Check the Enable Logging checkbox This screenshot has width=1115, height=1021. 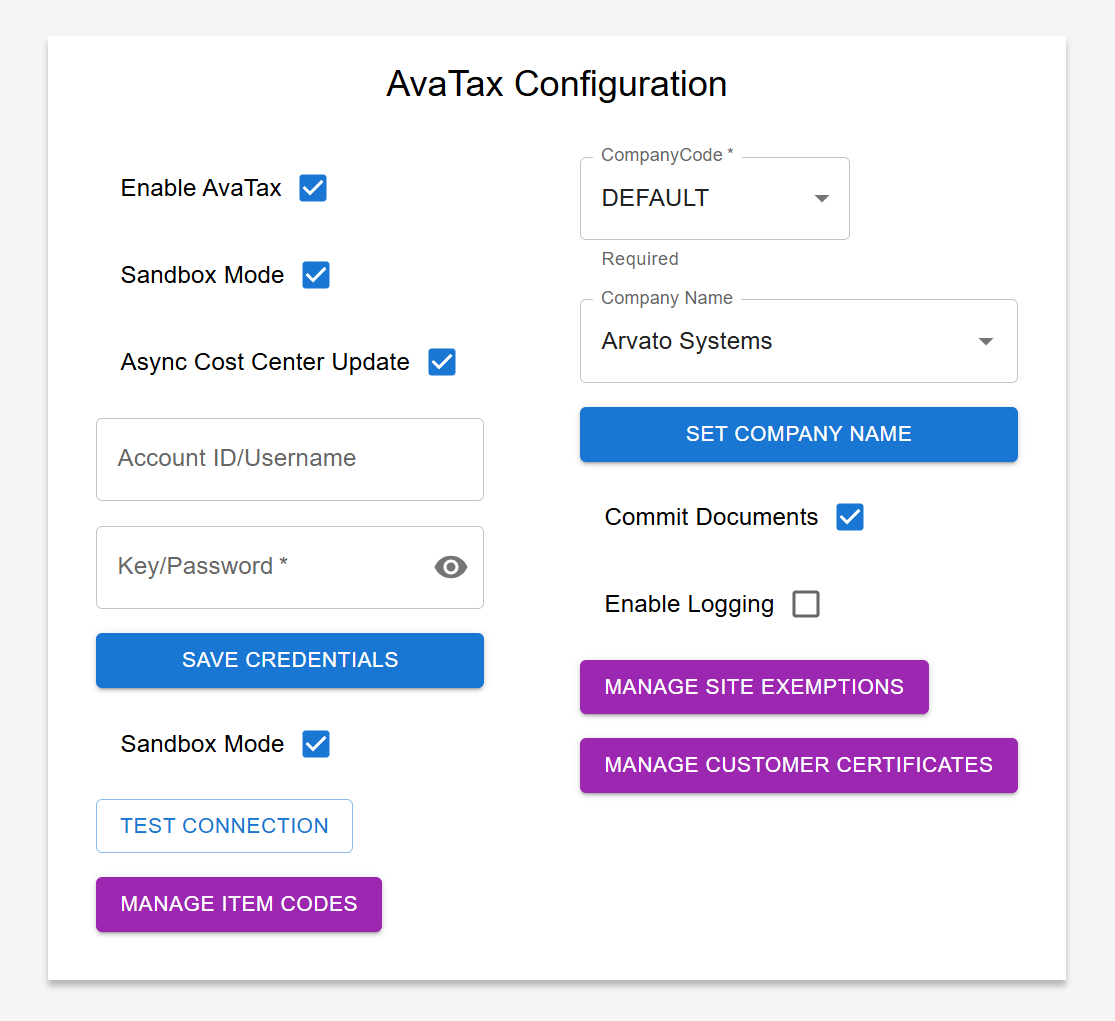806,604
